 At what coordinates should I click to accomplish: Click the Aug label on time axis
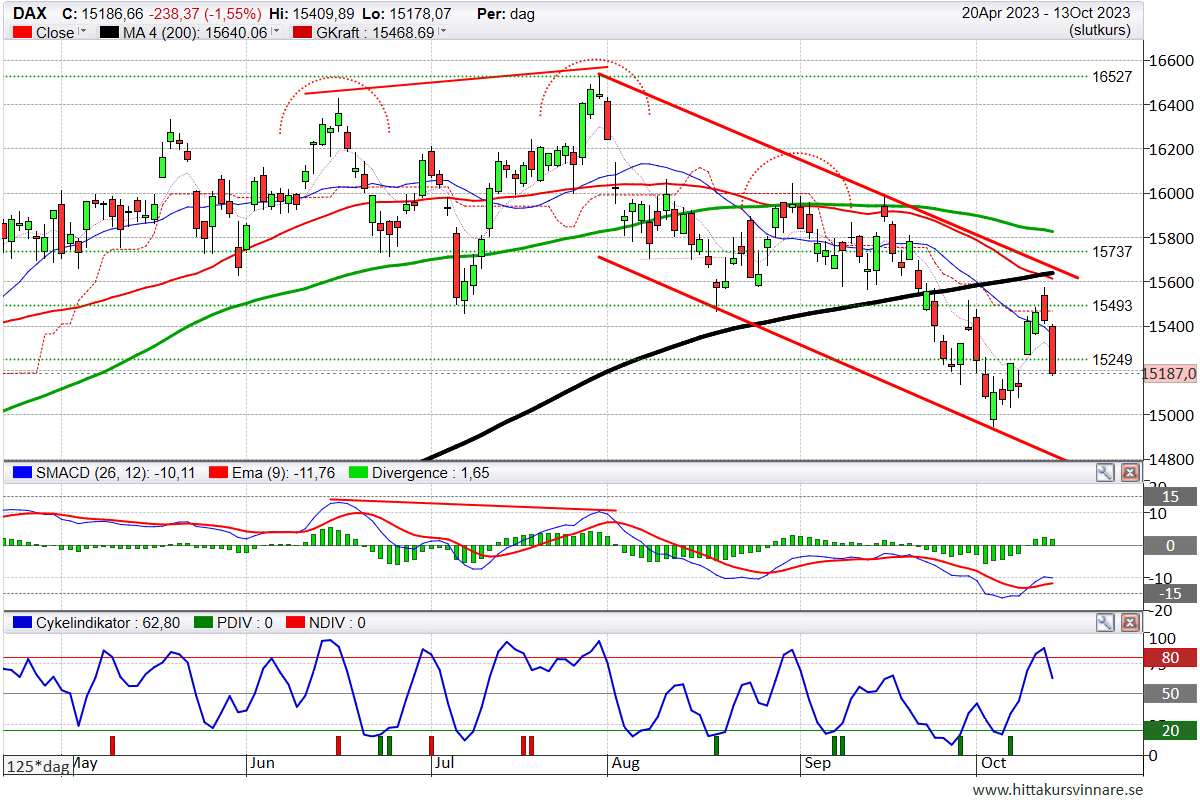(624, 763)
